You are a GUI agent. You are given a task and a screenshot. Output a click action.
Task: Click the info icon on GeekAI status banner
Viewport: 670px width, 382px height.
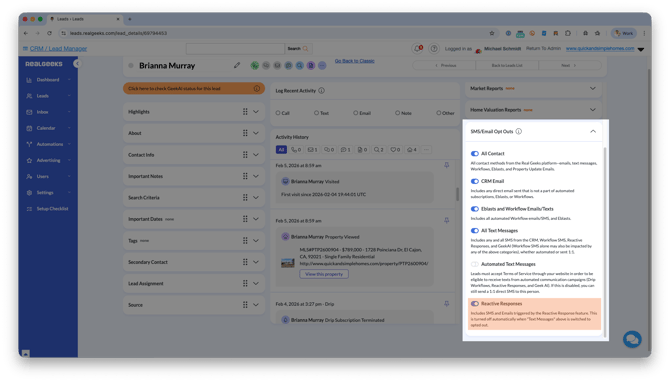tap(256, 88)
